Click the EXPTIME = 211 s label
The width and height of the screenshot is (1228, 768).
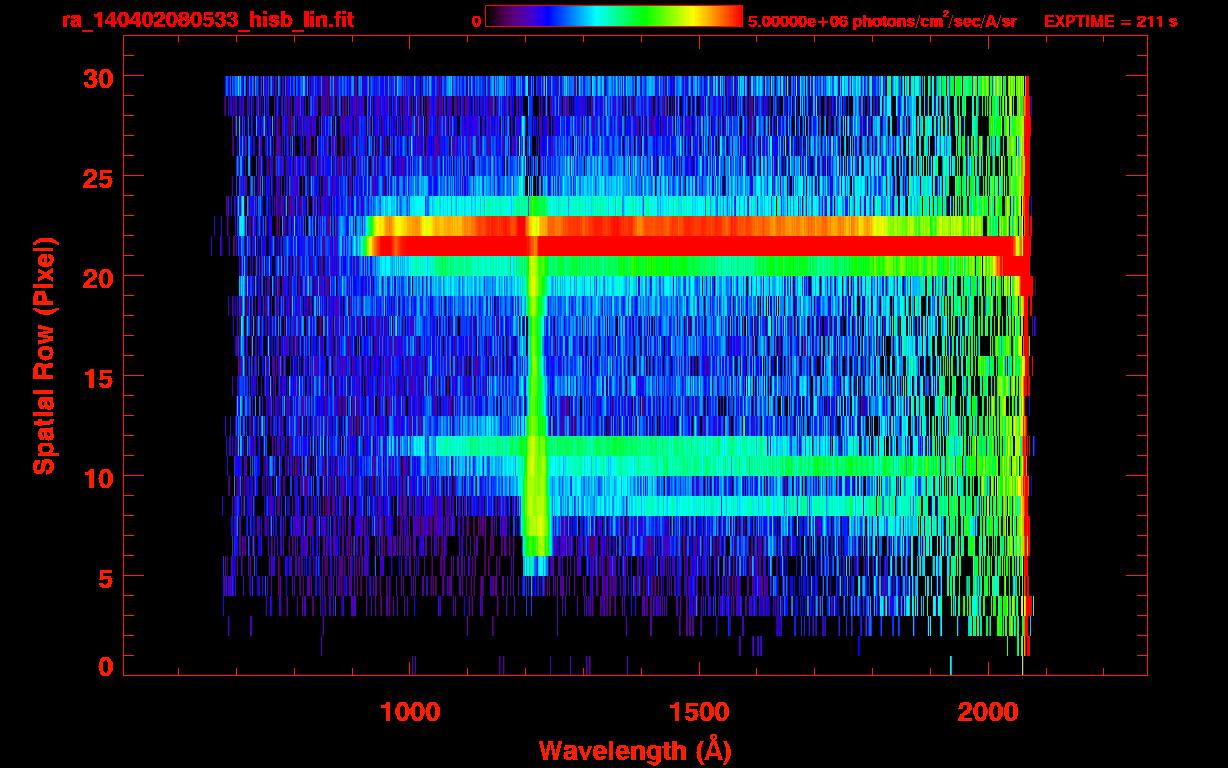coord(1110,21)
